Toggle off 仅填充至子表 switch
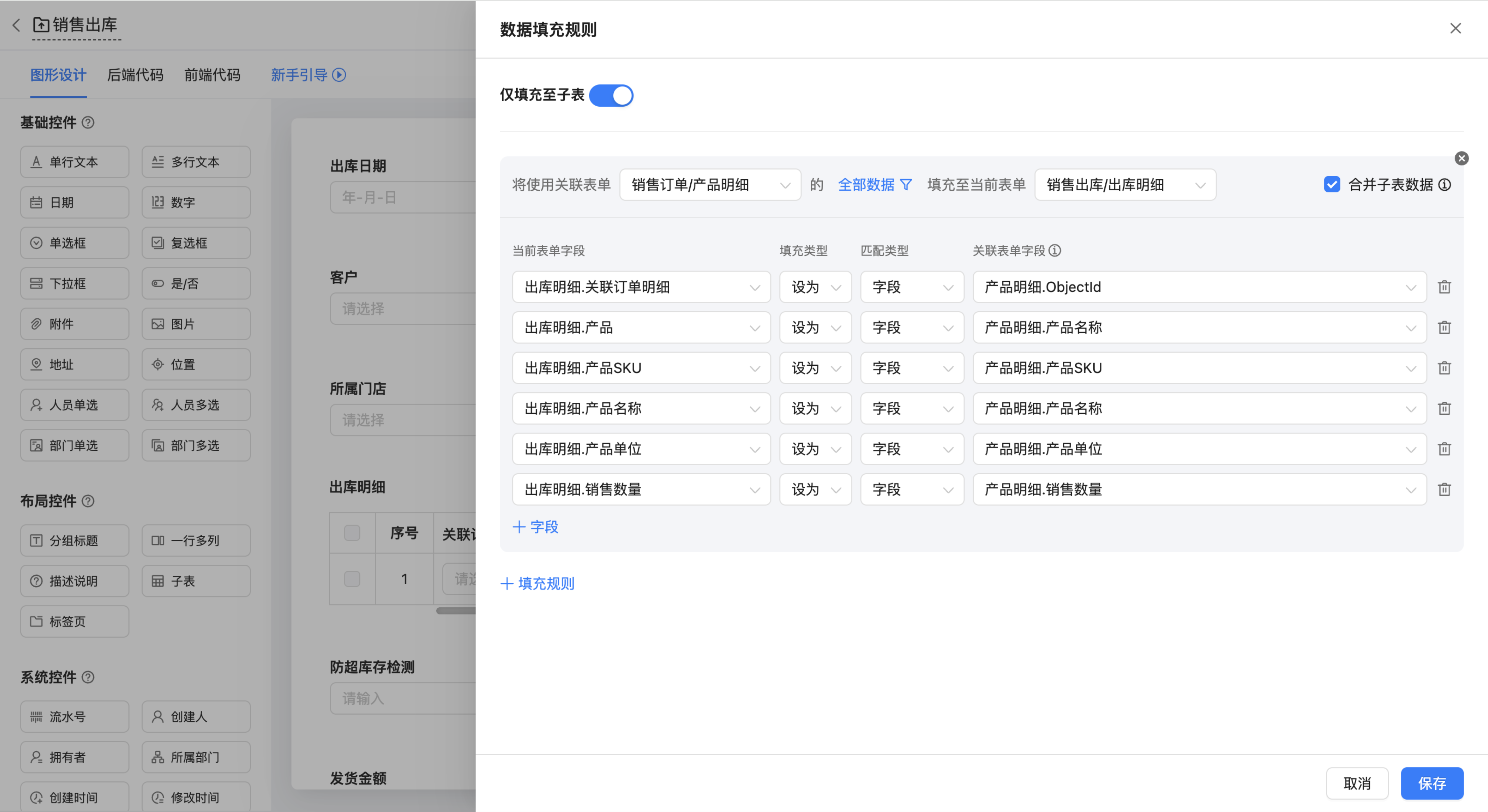 pyautogui.click(x=611, y=95)
